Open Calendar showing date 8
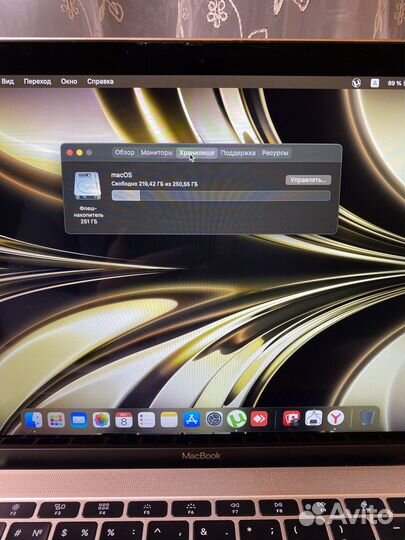Image resolution: width=405 pixels, height=540 pixels. click(124, 420)
